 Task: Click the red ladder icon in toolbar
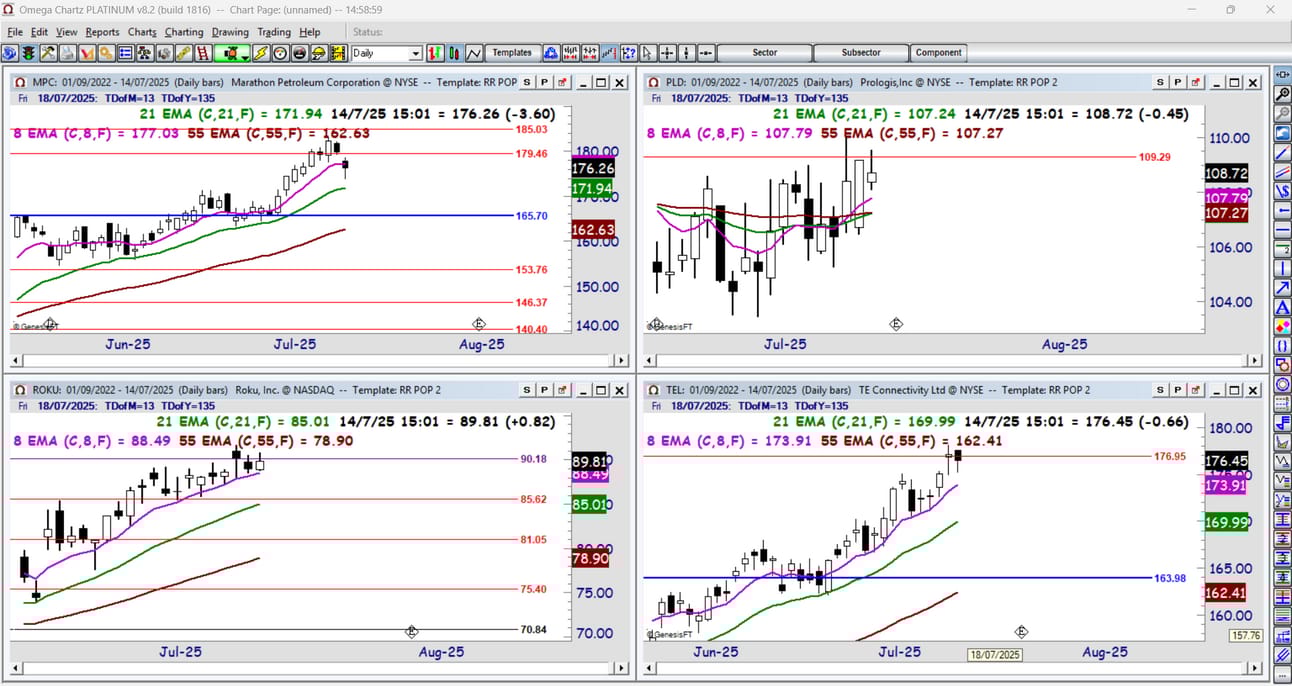click(202, 53)
